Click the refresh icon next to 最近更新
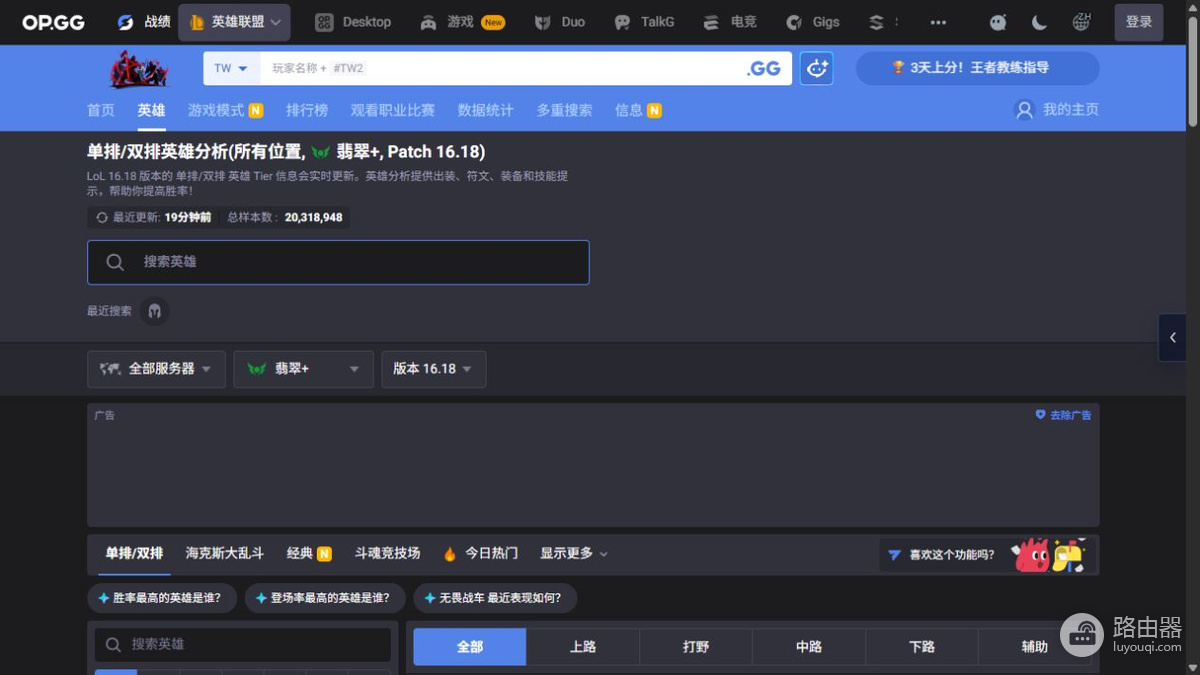 point(102,217)
